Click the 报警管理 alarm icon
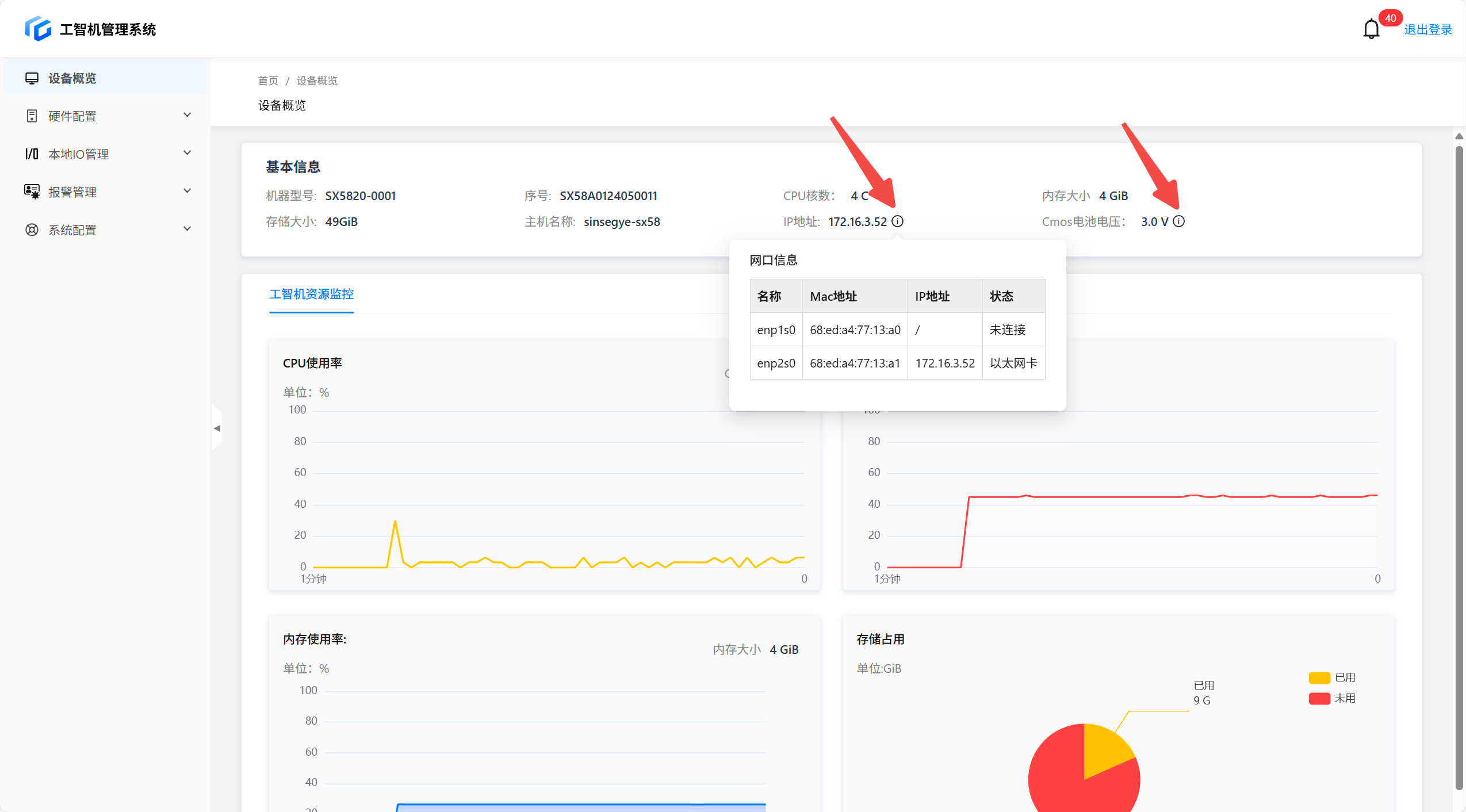 click(x=32, y=192)
